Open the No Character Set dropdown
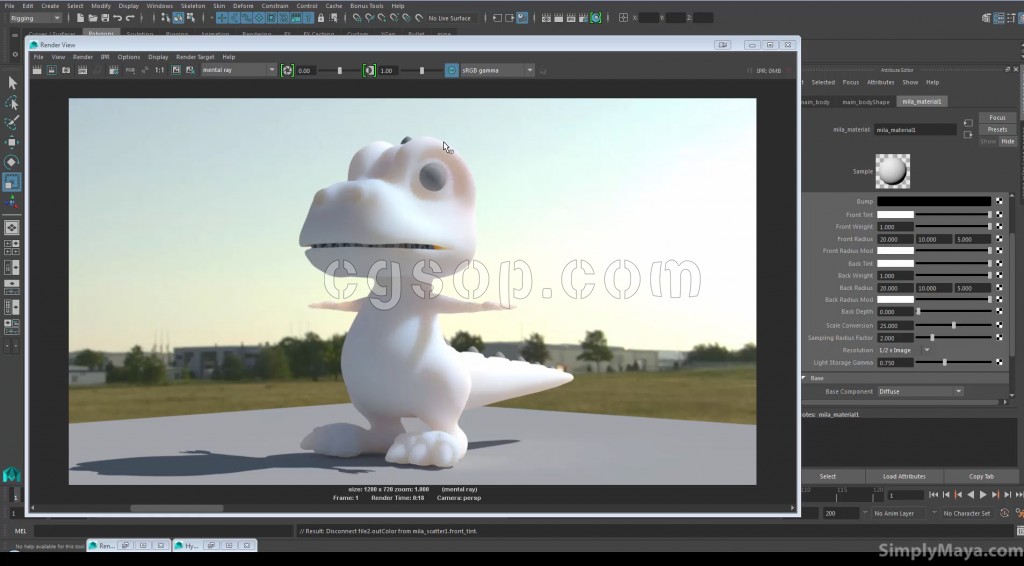The height and width of the screenshot is (566, 1024). coord(967,513)
